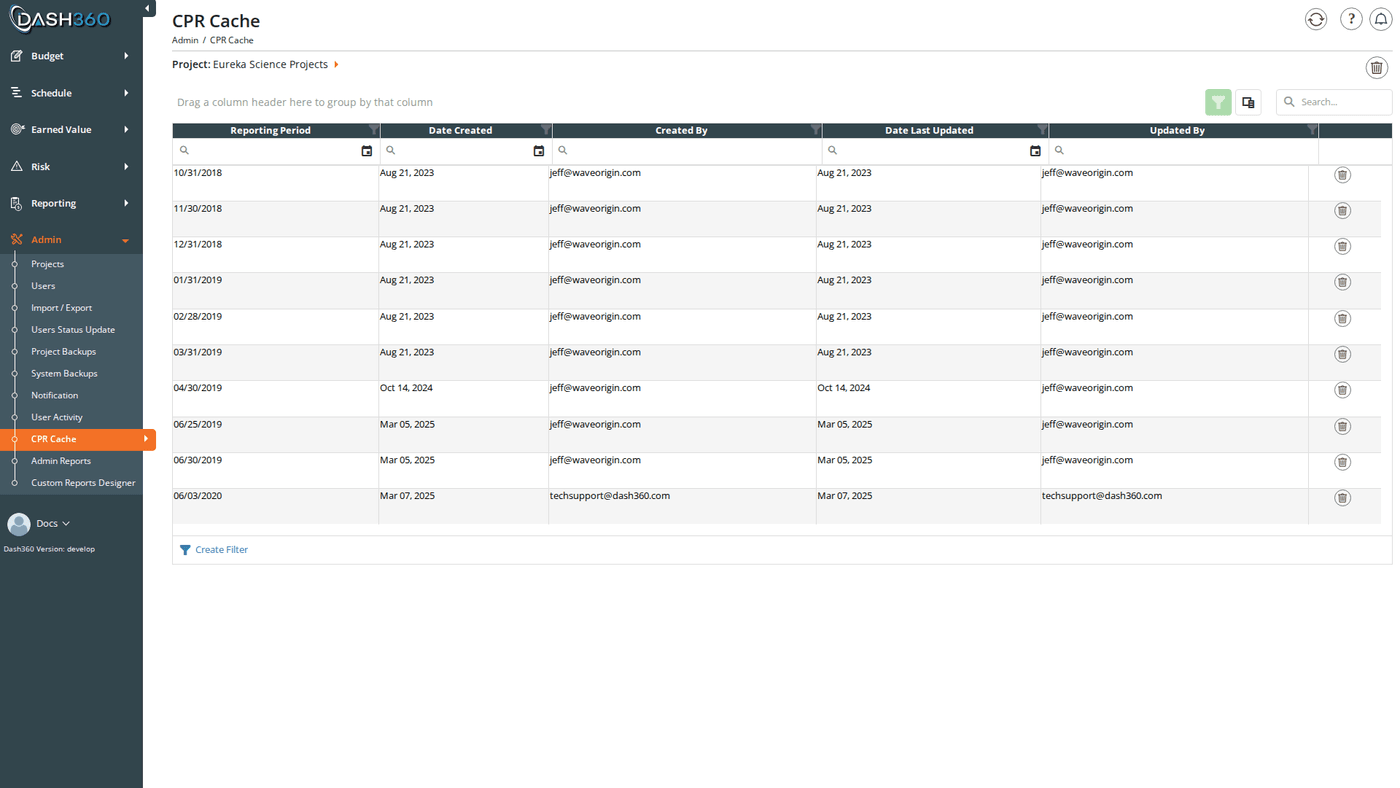Open the notifications bell icon
Viewport: 1400px width, 788px height.
coord(1381,19)
